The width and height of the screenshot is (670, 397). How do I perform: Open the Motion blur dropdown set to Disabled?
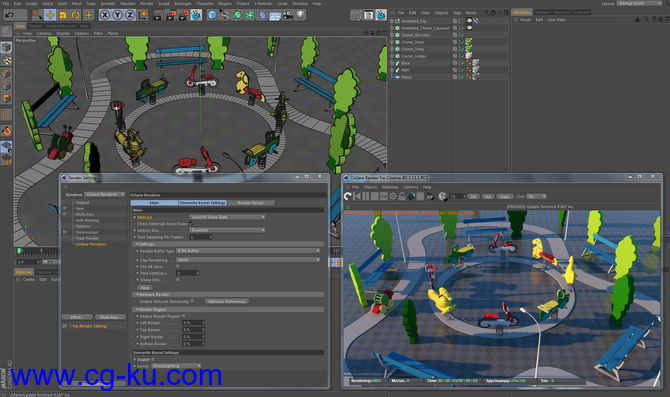coord(228,230)
